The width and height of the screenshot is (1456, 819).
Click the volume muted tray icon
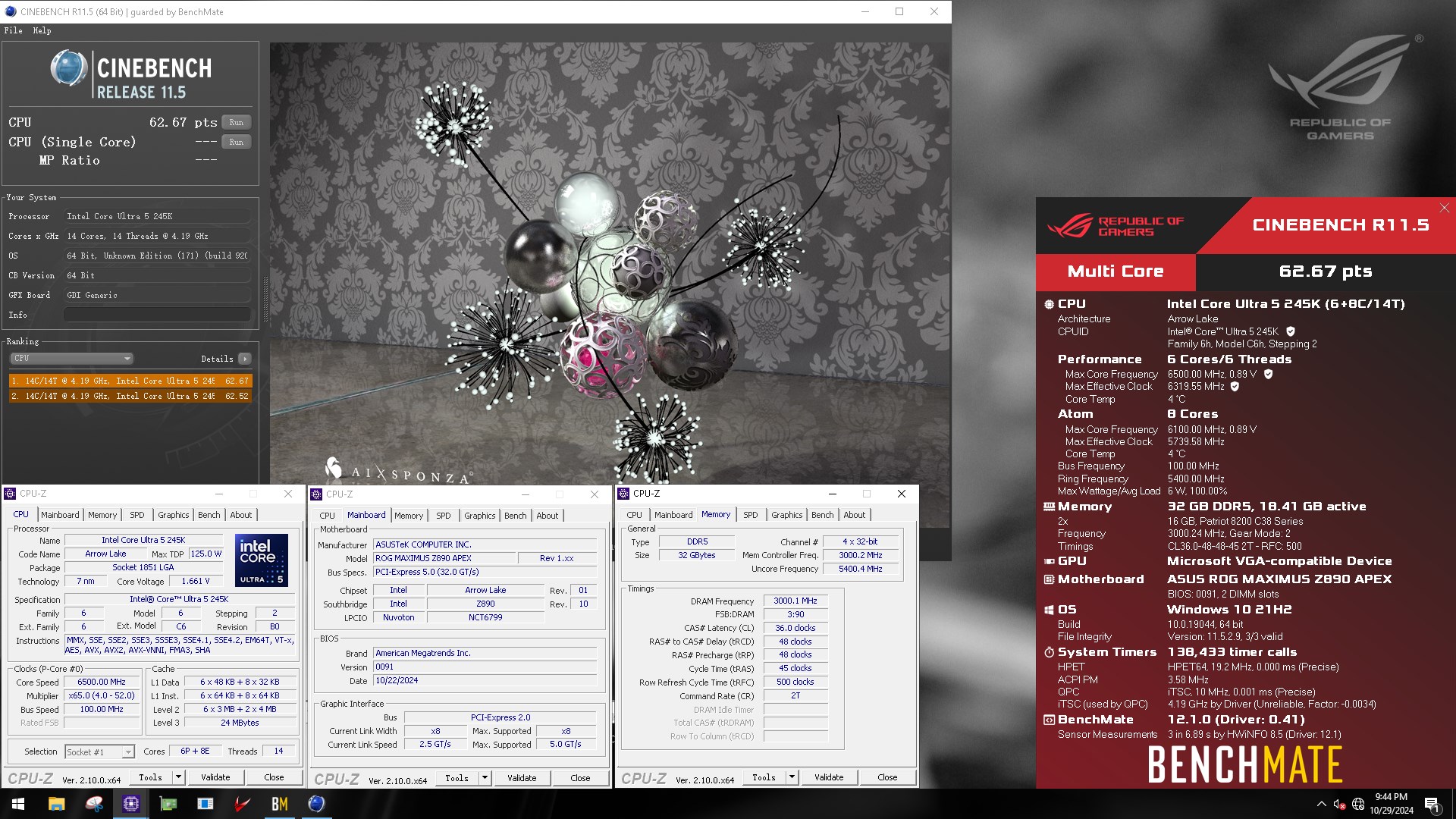(1339, 805)
